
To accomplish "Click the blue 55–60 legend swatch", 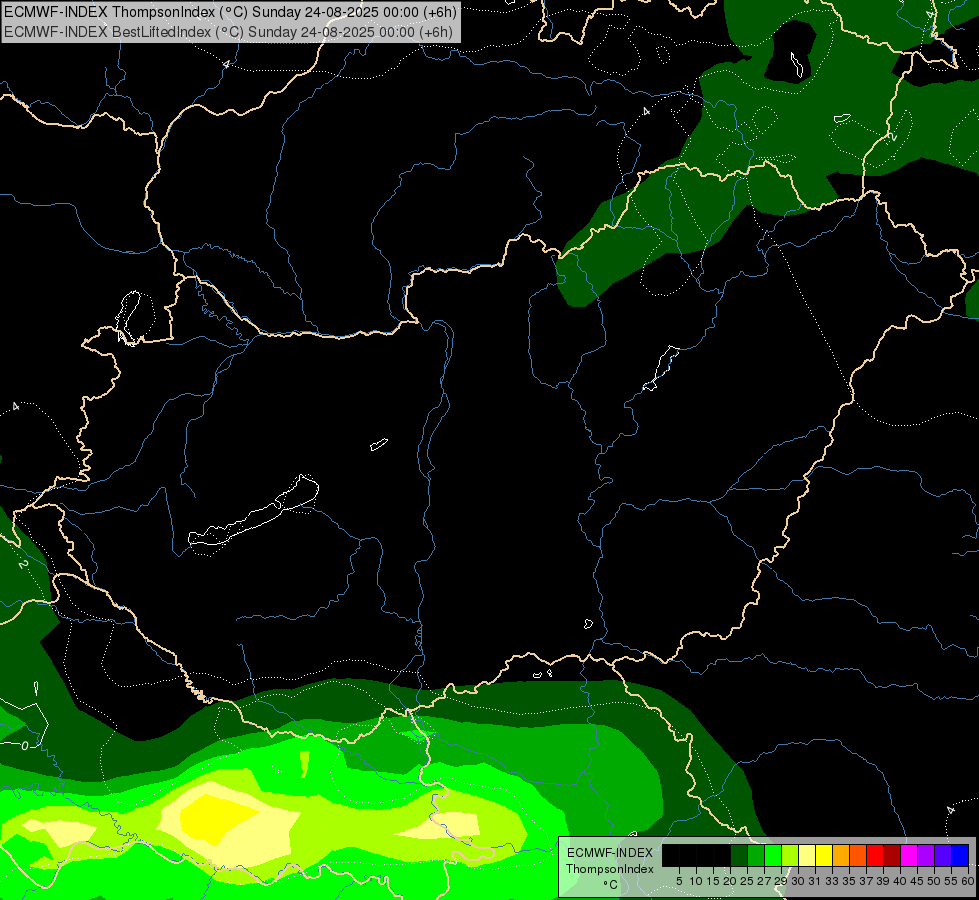I will point(960,856).
